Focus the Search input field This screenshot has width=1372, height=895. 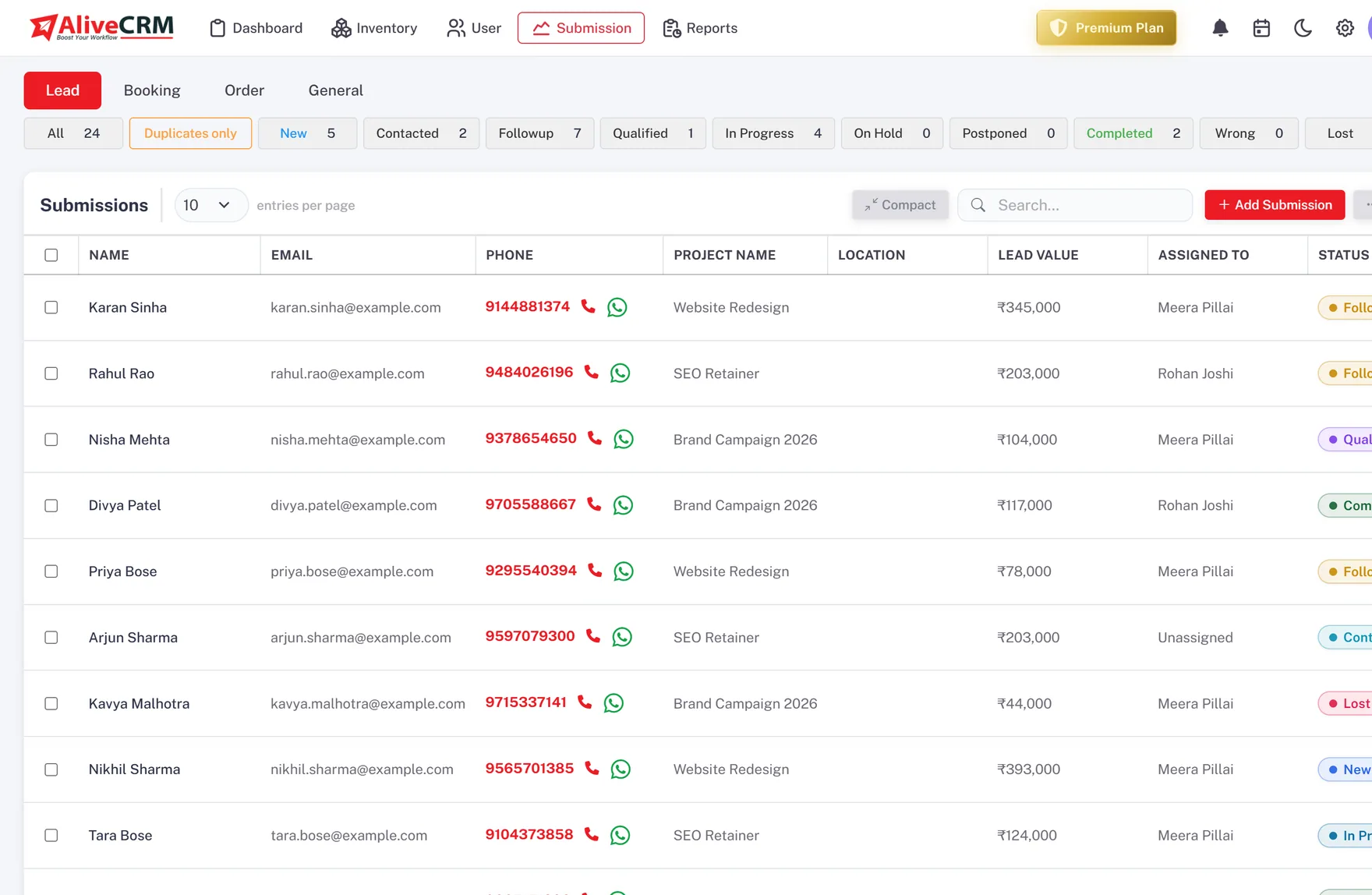[1075, 205]
